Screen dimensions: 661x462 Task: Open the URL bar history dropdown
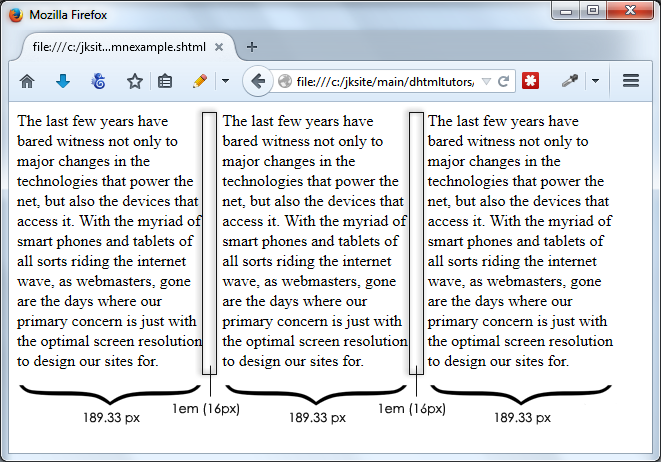(485, 81)
